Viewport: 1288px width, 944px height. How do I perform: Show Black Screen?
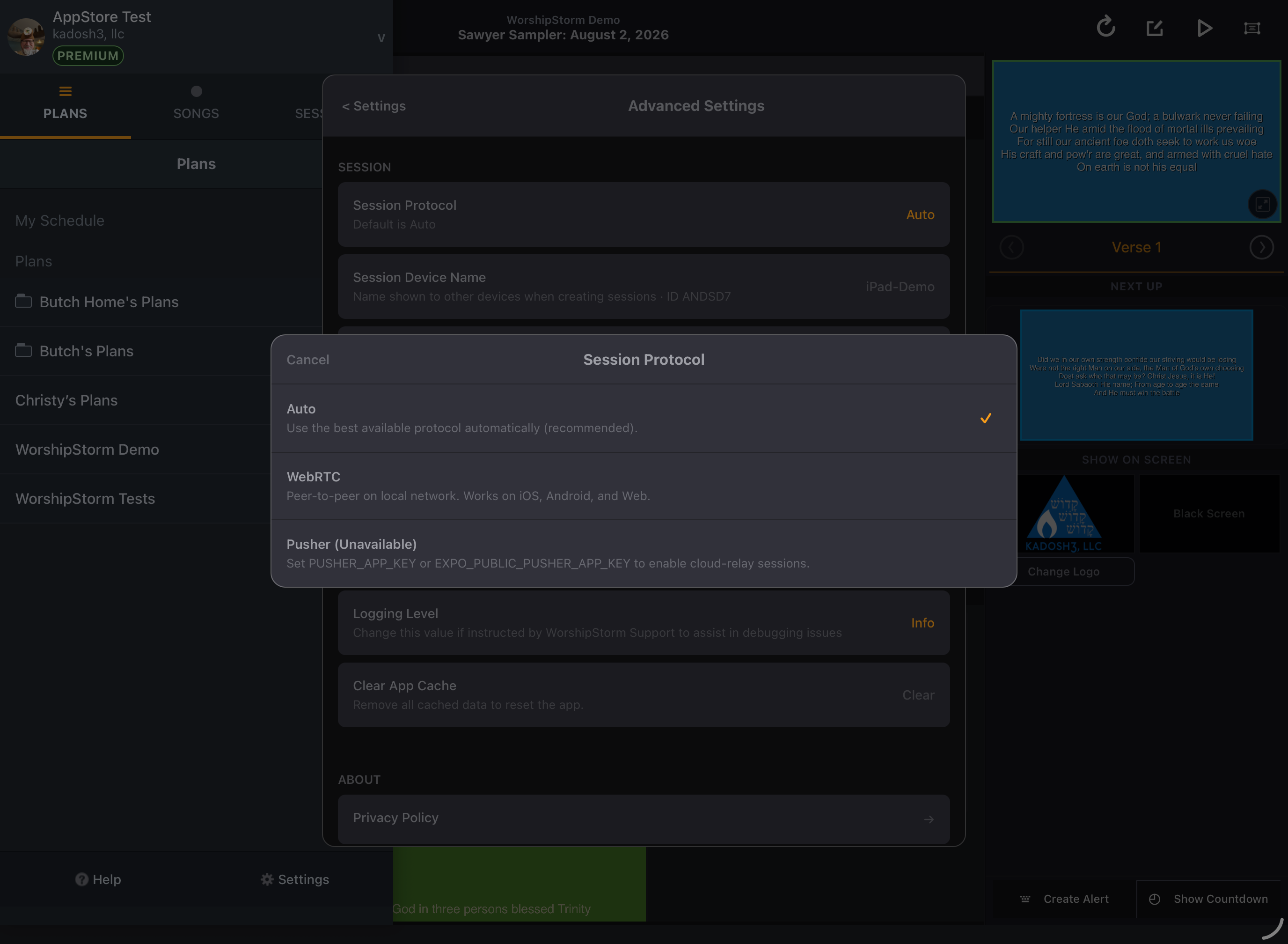1209,513
